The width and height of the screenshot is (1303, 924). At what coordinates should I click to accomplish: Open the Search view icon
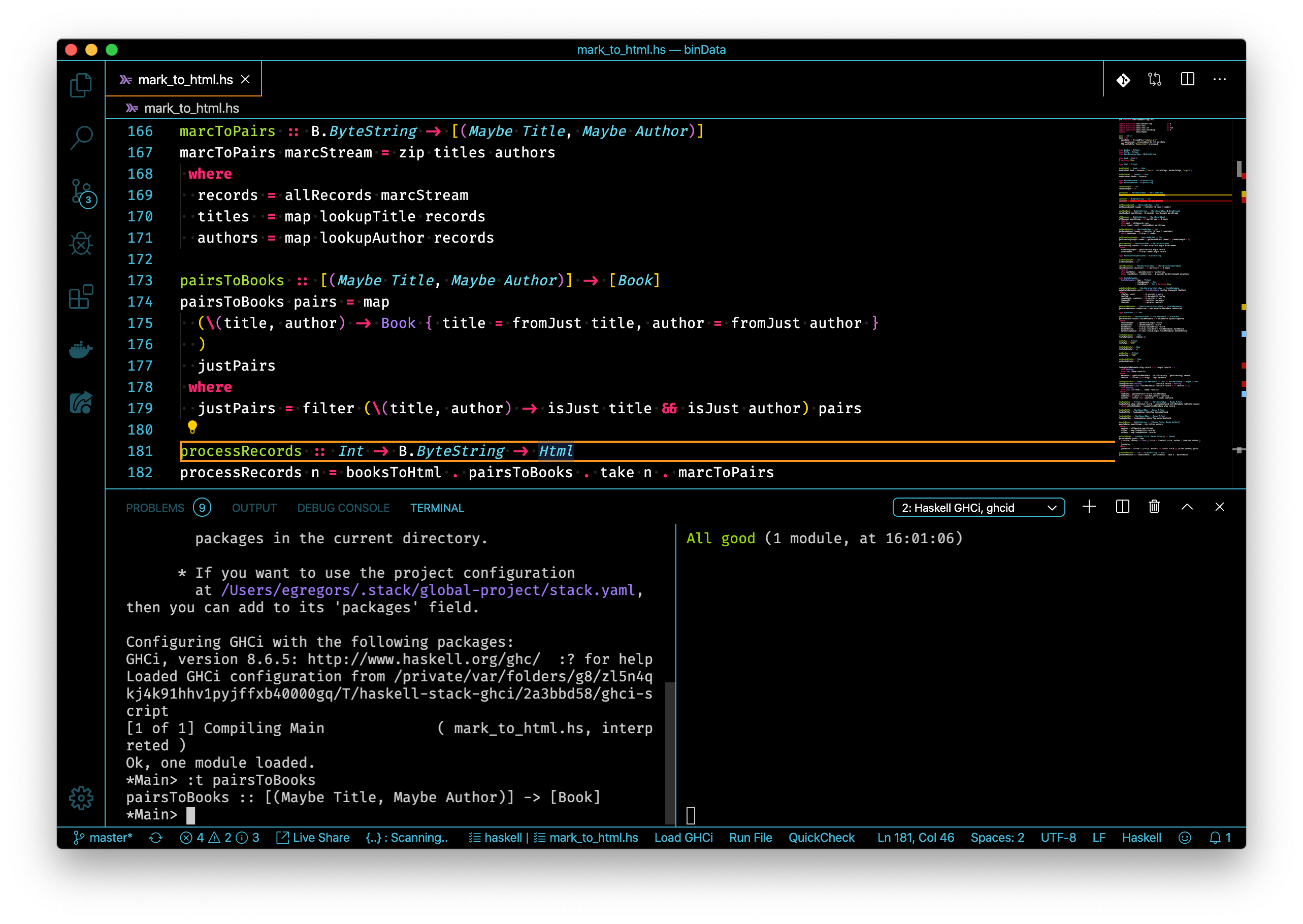click(81, 138)
